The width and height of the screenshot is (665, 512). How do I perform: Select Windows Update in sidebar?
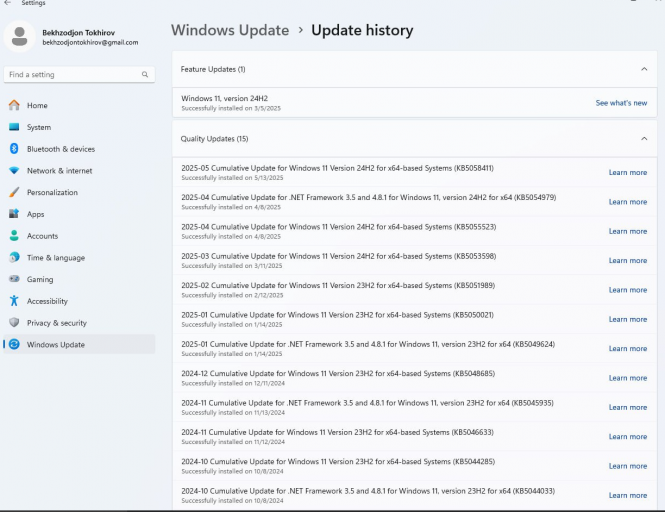pos(79,344)
